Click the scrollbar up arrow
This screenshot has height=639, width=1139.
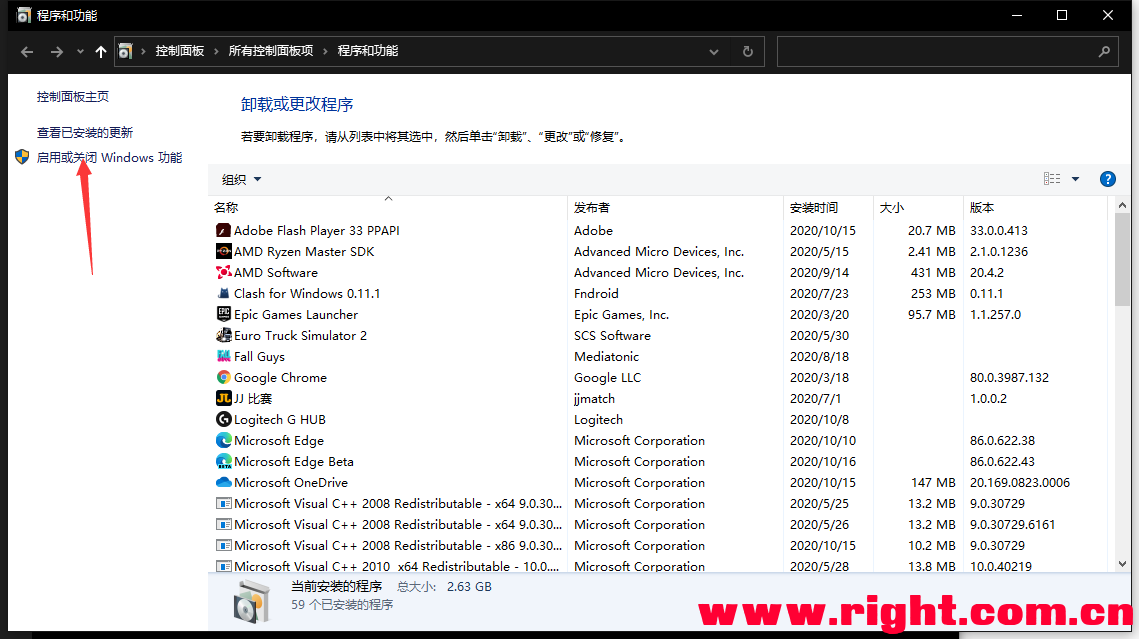click(1122, 206)
